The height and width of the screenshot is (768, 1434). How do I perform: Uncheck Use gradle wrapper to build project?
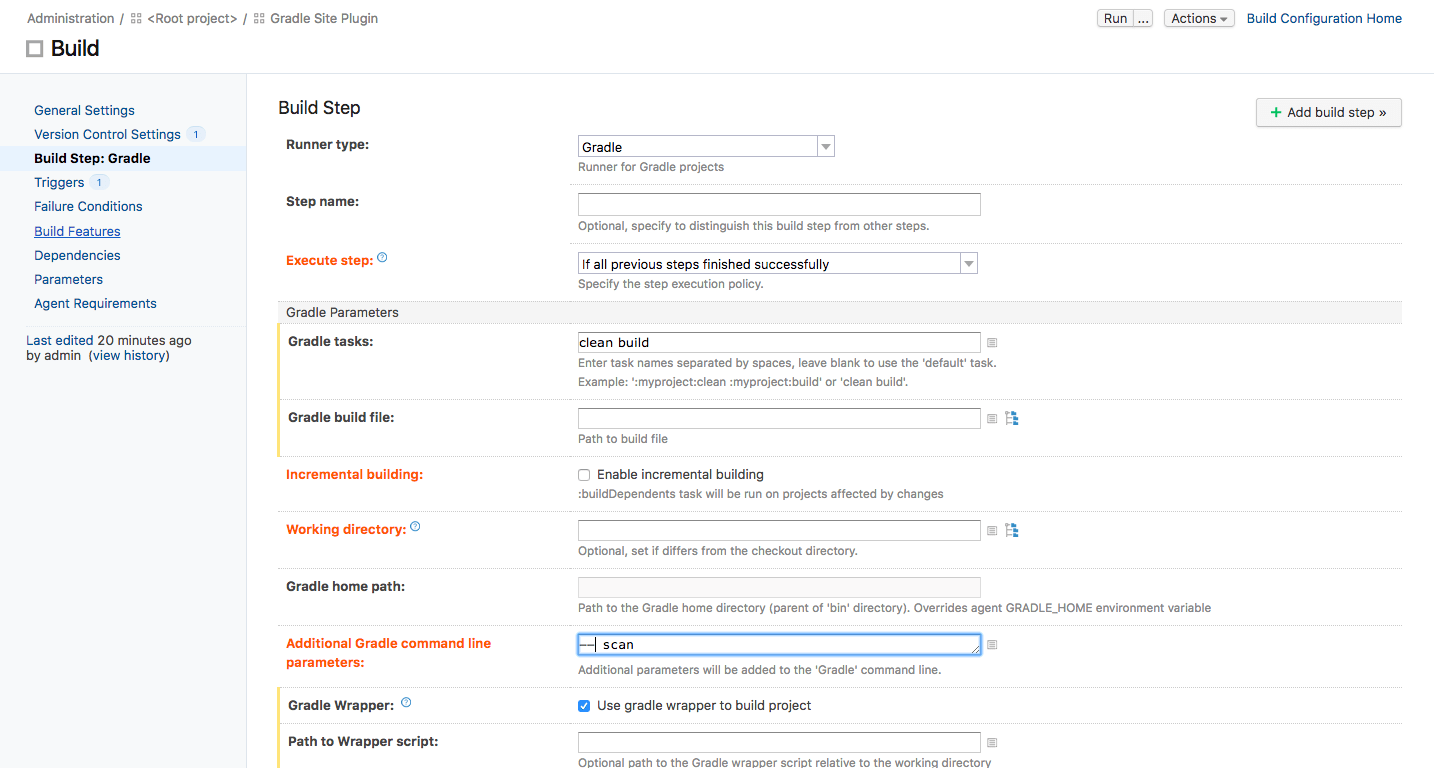pyautogui.click(x=584, y=706)
